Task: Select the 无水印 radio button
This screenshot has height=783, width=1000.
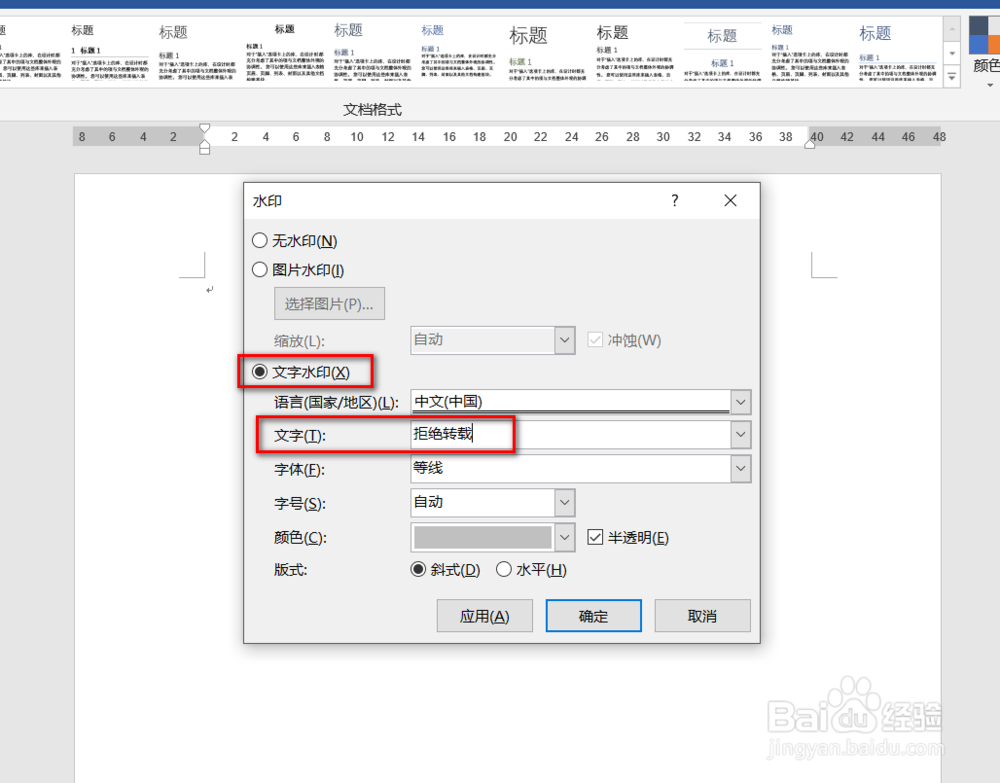Action: (x=258, y=241)
